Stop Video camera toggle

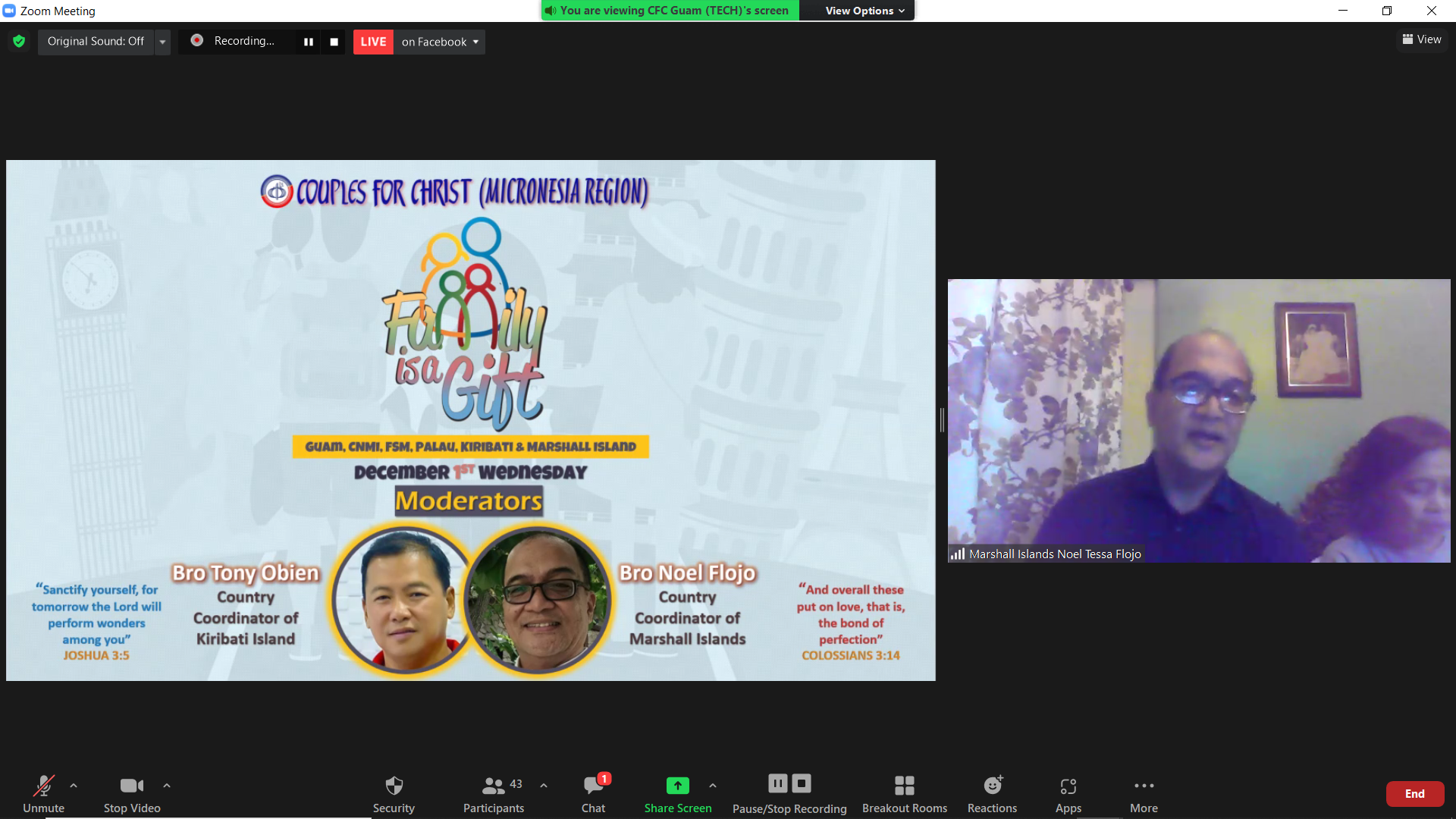pos(132,793)
